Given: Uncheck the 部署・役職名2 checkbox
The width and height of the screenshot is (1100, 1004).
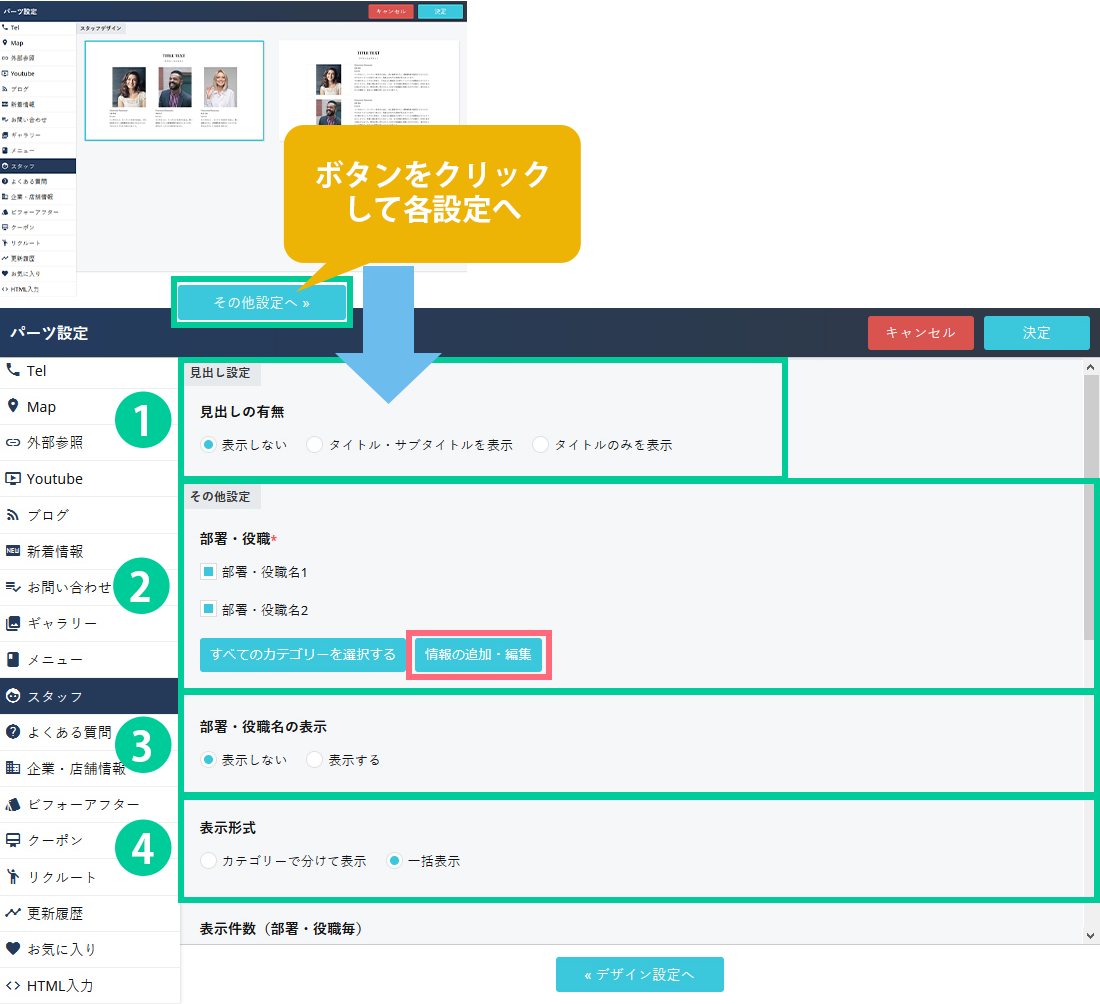Looking at the screenshot, I should click(209, 609).
